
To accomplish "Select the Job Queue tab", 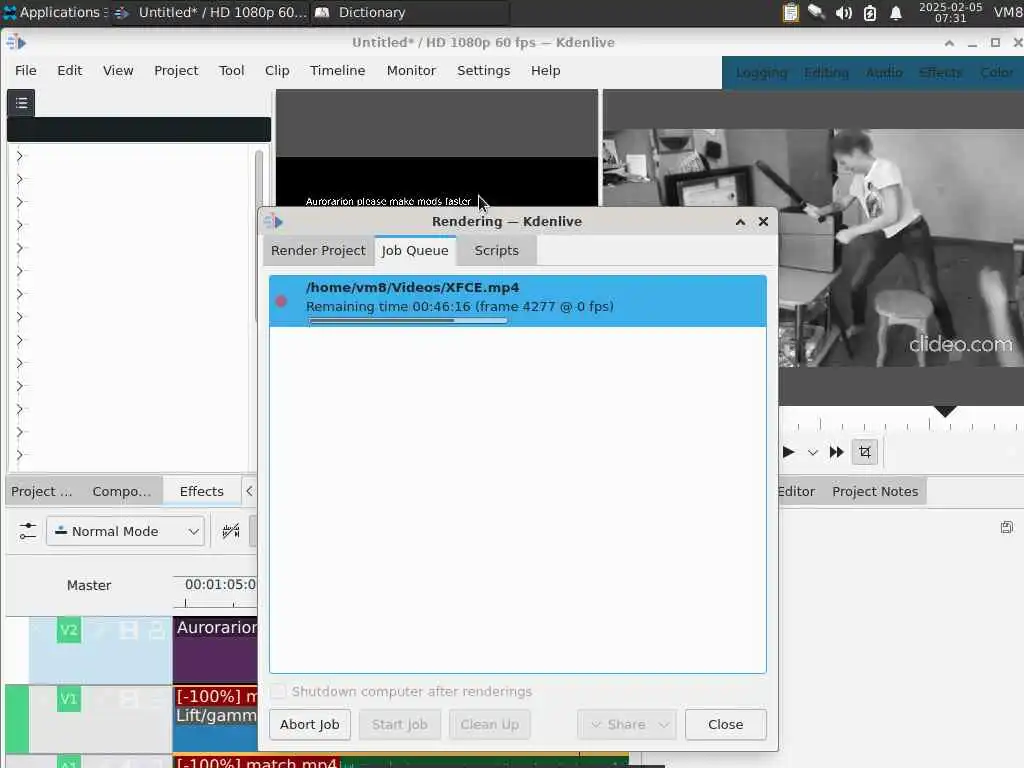I will click(x=415, y=251).
